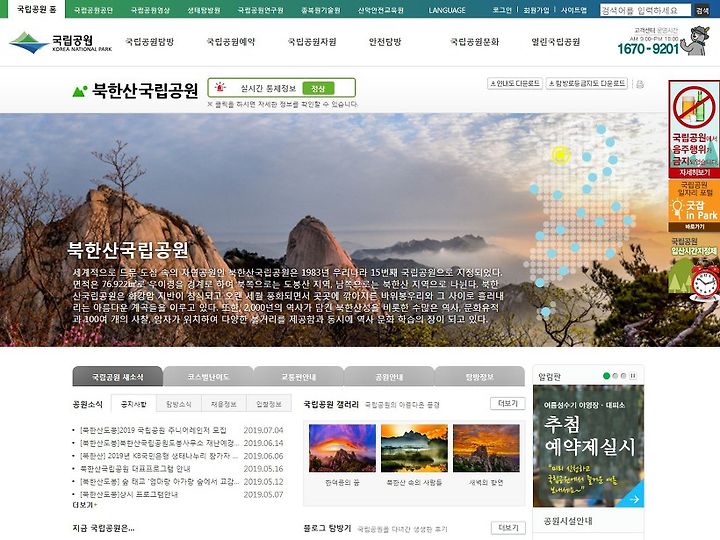Open the 북한산 속의 사람들 gallery thumbnail

pyautogui.click(x=414, y=448)
